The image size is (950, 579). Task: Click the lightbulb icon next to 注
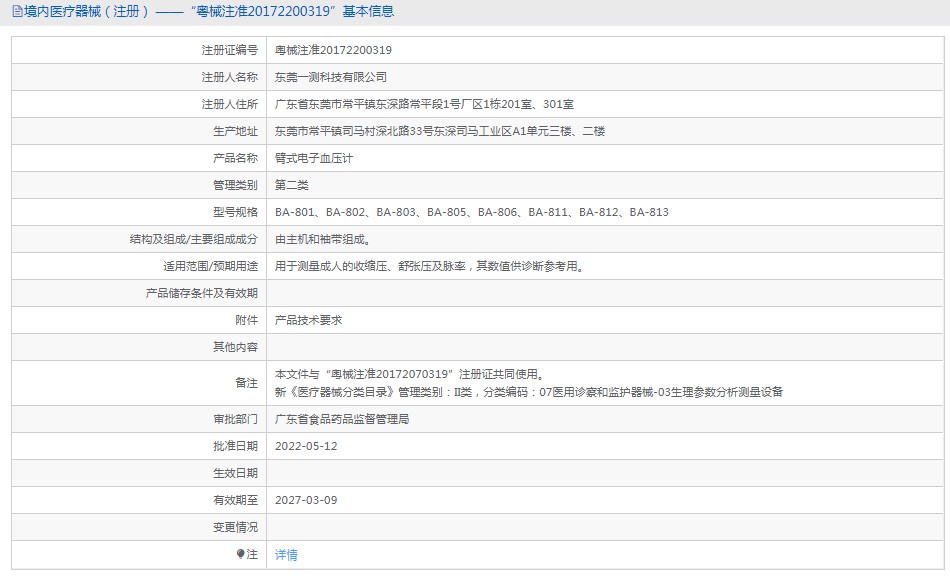pyautogui.click(x=241, y=554)
